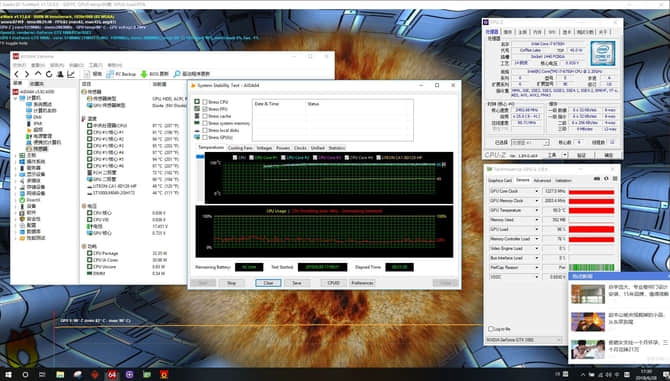Image resolution: width=670 pixels, height=381 pixels.
Task: Collapse the 计算机 tree node in AIDA64
Action: coord(16,98)
